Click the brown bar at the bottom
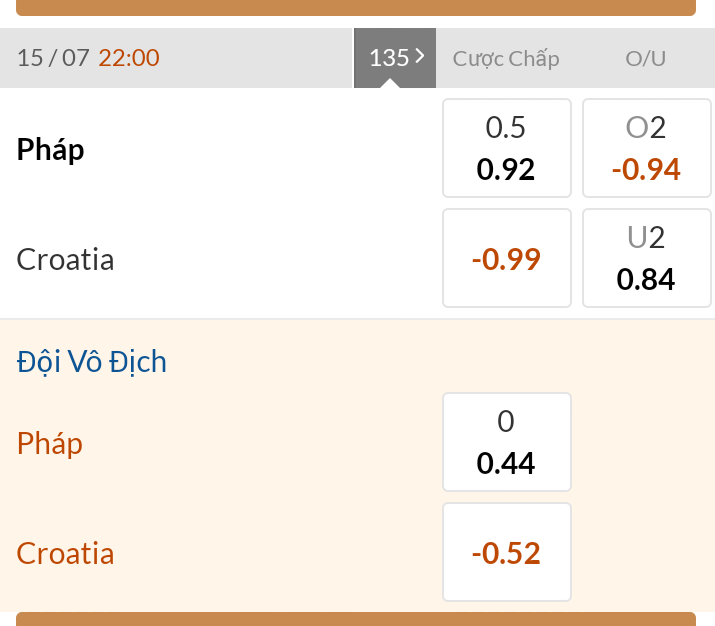Image resolution: width=715 pixels, height=626 pixels. coord(356,619)
